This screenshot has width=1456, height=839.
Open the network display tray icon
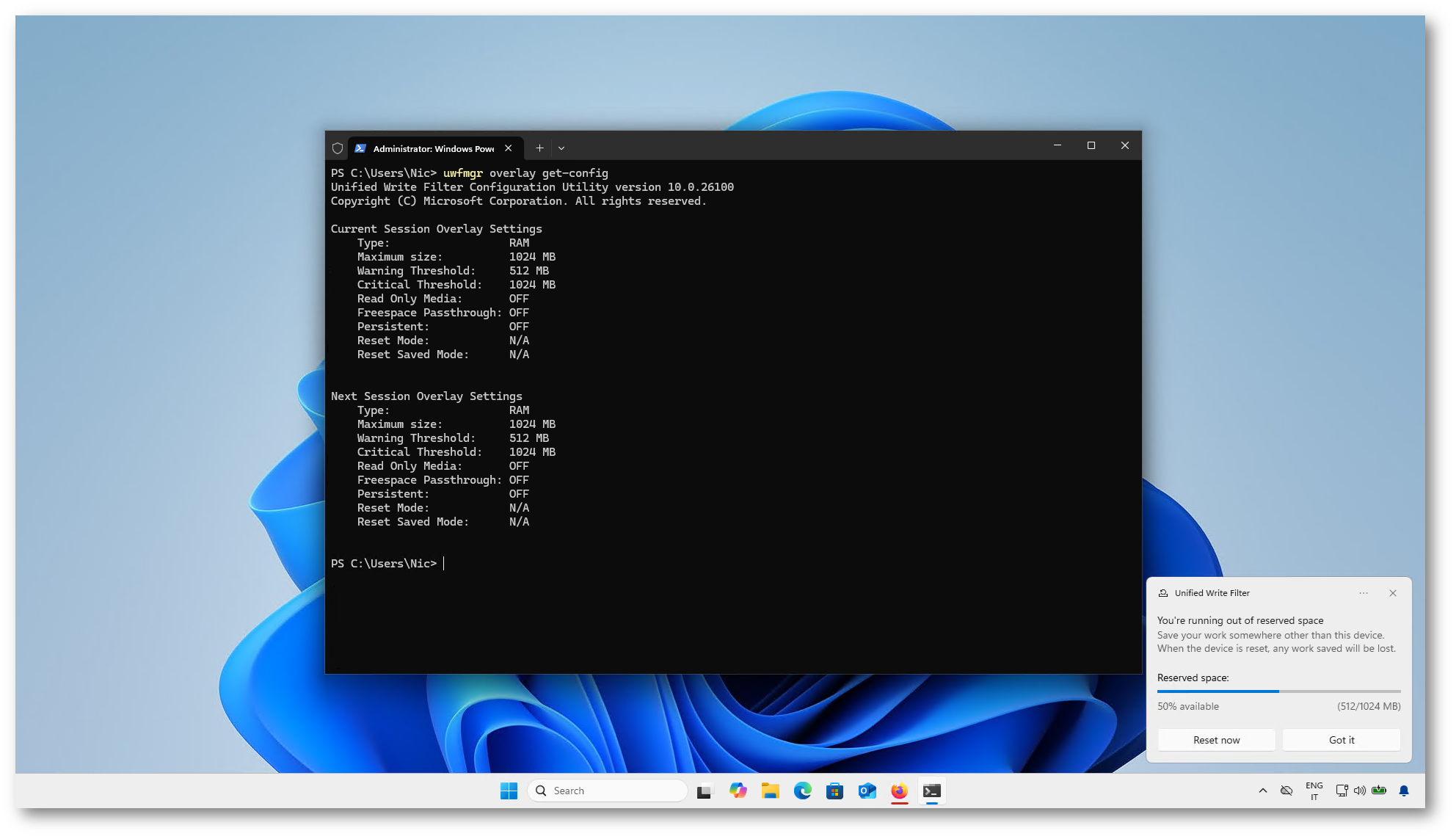coord(1342,791)
